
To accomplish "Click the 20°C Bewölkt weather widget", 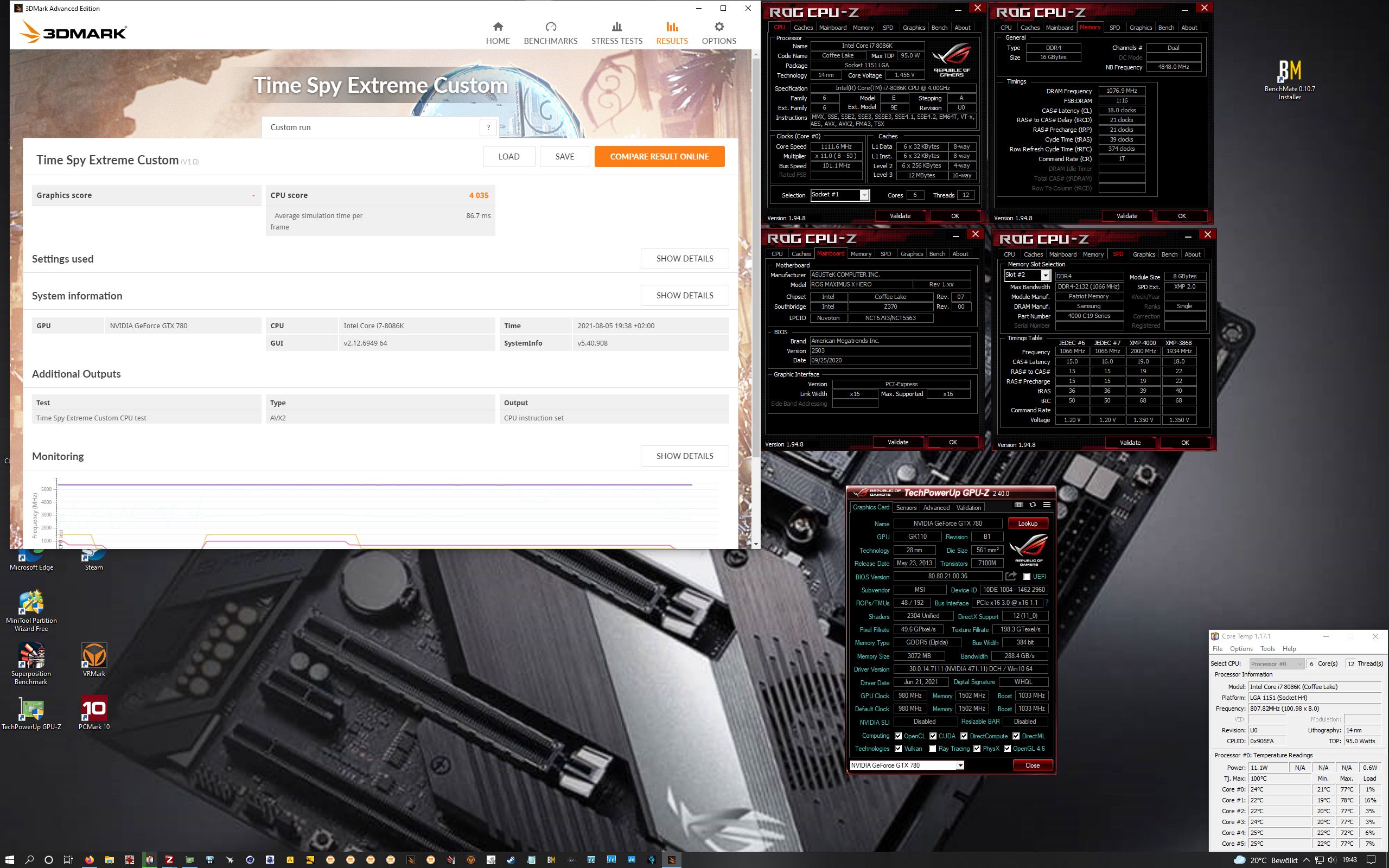I will [x=1266, y=860].
